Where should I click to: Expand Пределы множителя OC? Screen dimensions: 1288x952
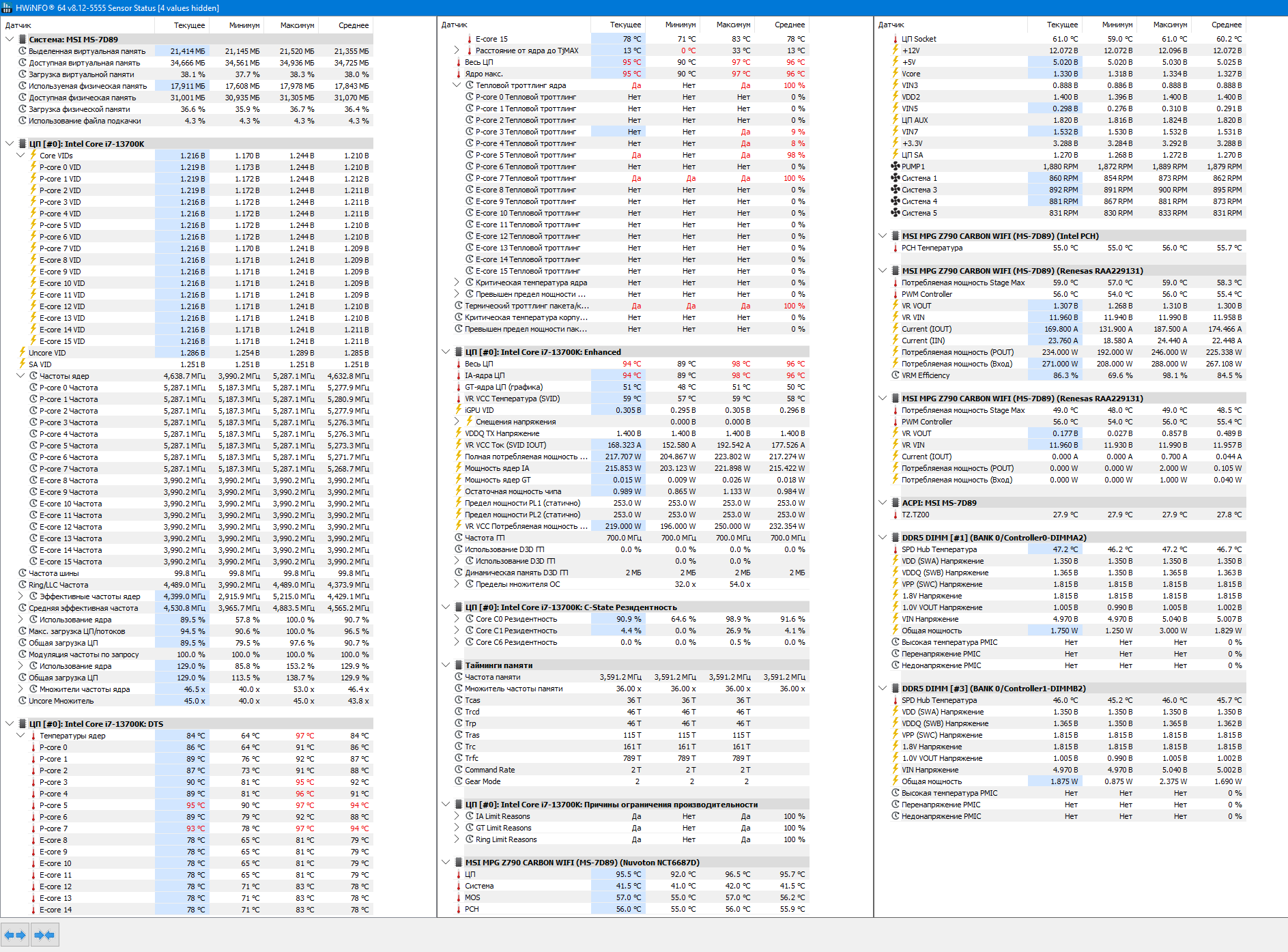[x=457, y=584]
